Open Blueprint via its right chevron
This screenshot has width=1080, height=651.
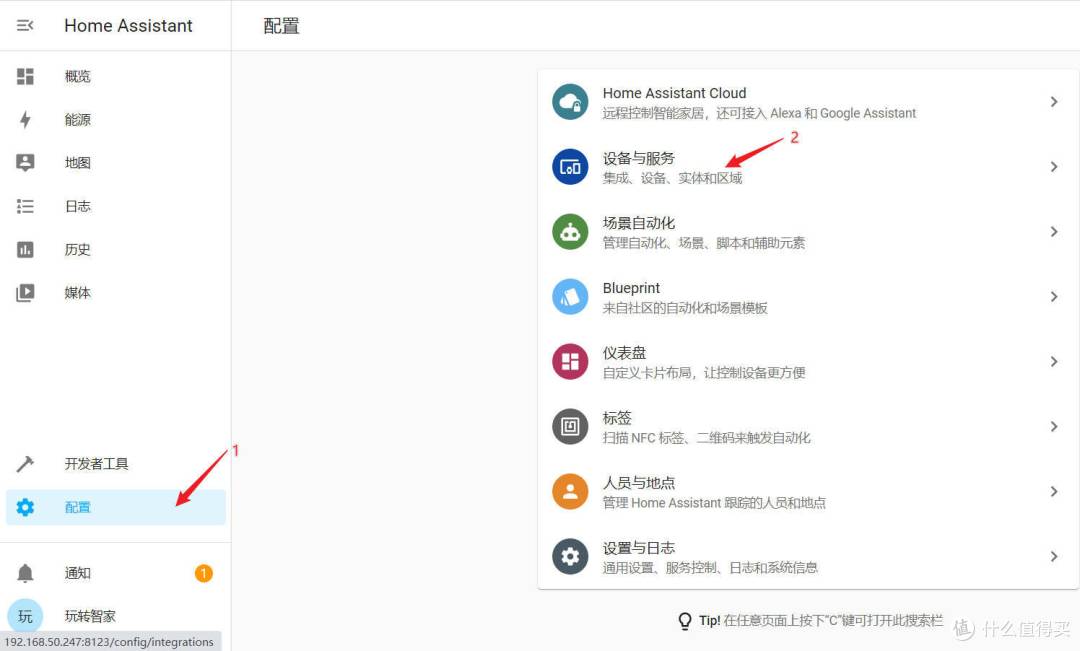click(x=1054, y=297)
